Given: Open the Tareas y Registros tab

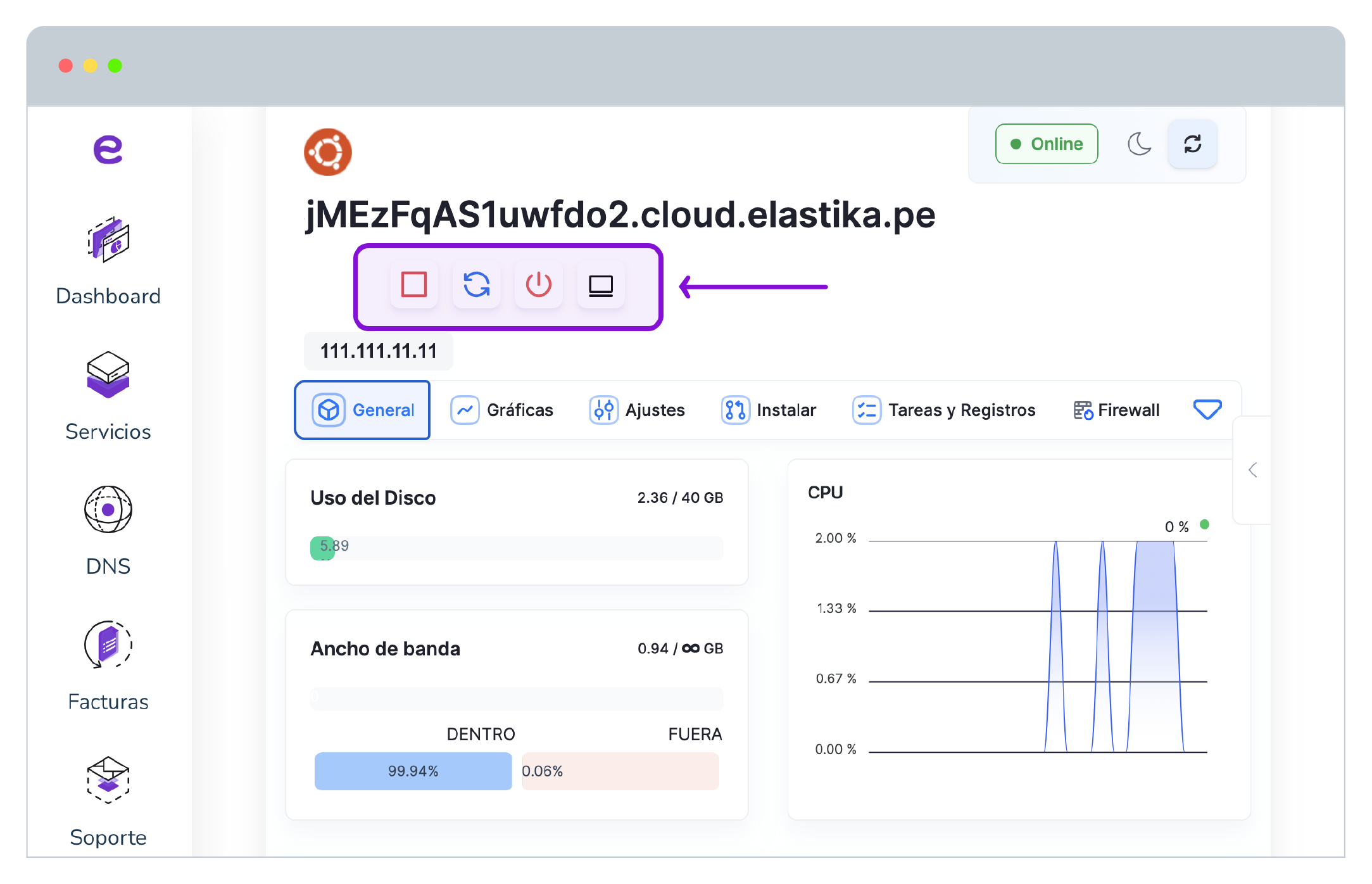Looking at the screenshot, I should point(945,410).
